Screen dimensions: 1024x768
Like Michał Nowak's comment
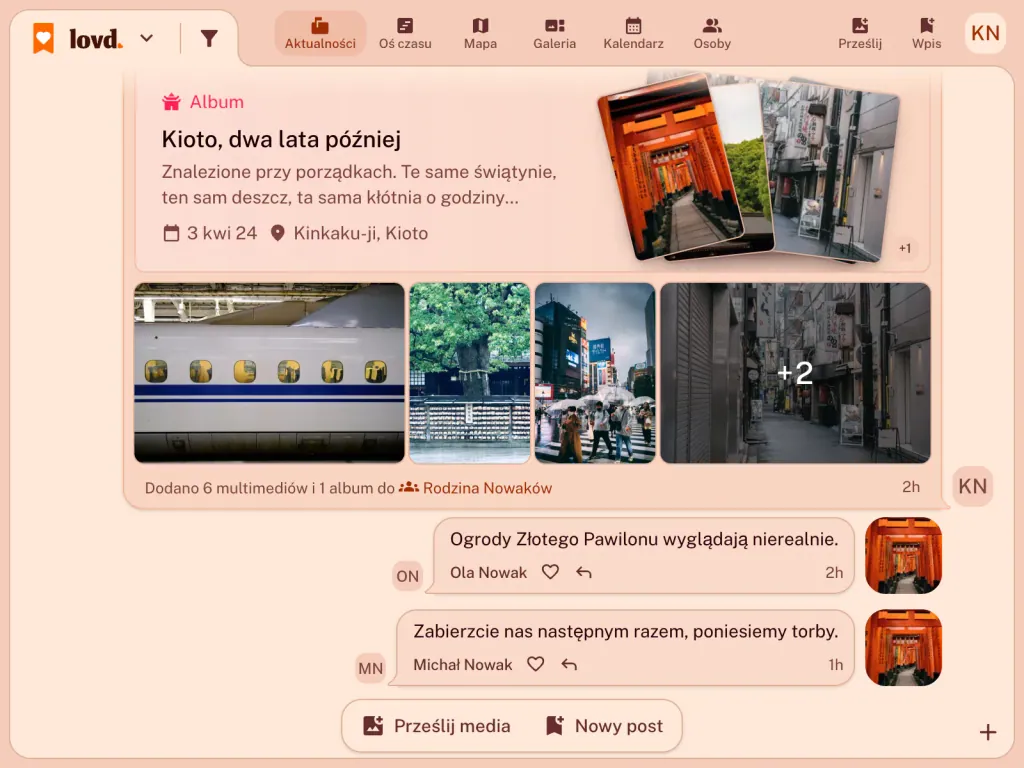536,664
